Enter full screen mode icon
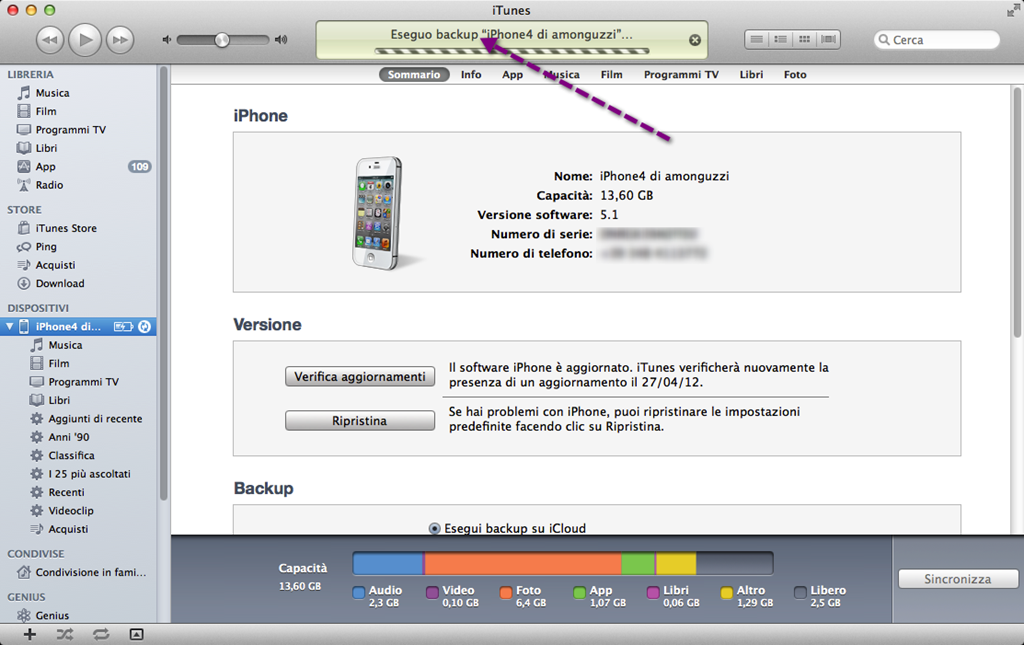This screenshot has width=1024, height=645. coord(1013,10)
